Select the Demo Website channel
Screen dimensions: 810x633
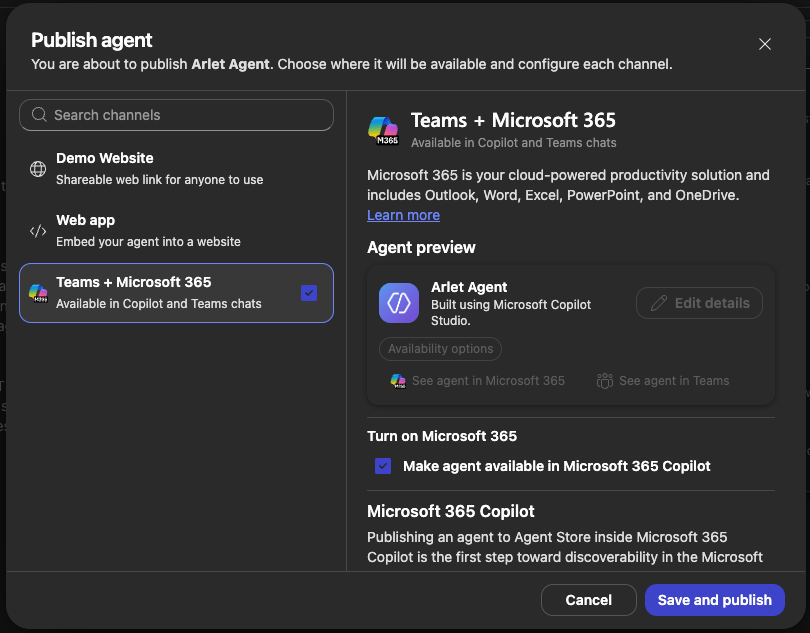176,168
